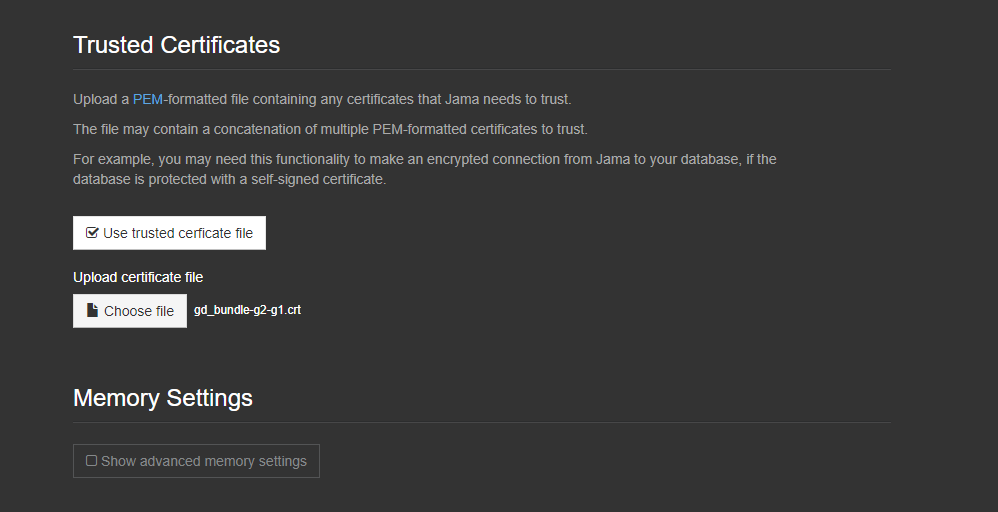Click the sentence about concatenation of multiple certificates
Screen dimensions: 998x512
(330, 129)
